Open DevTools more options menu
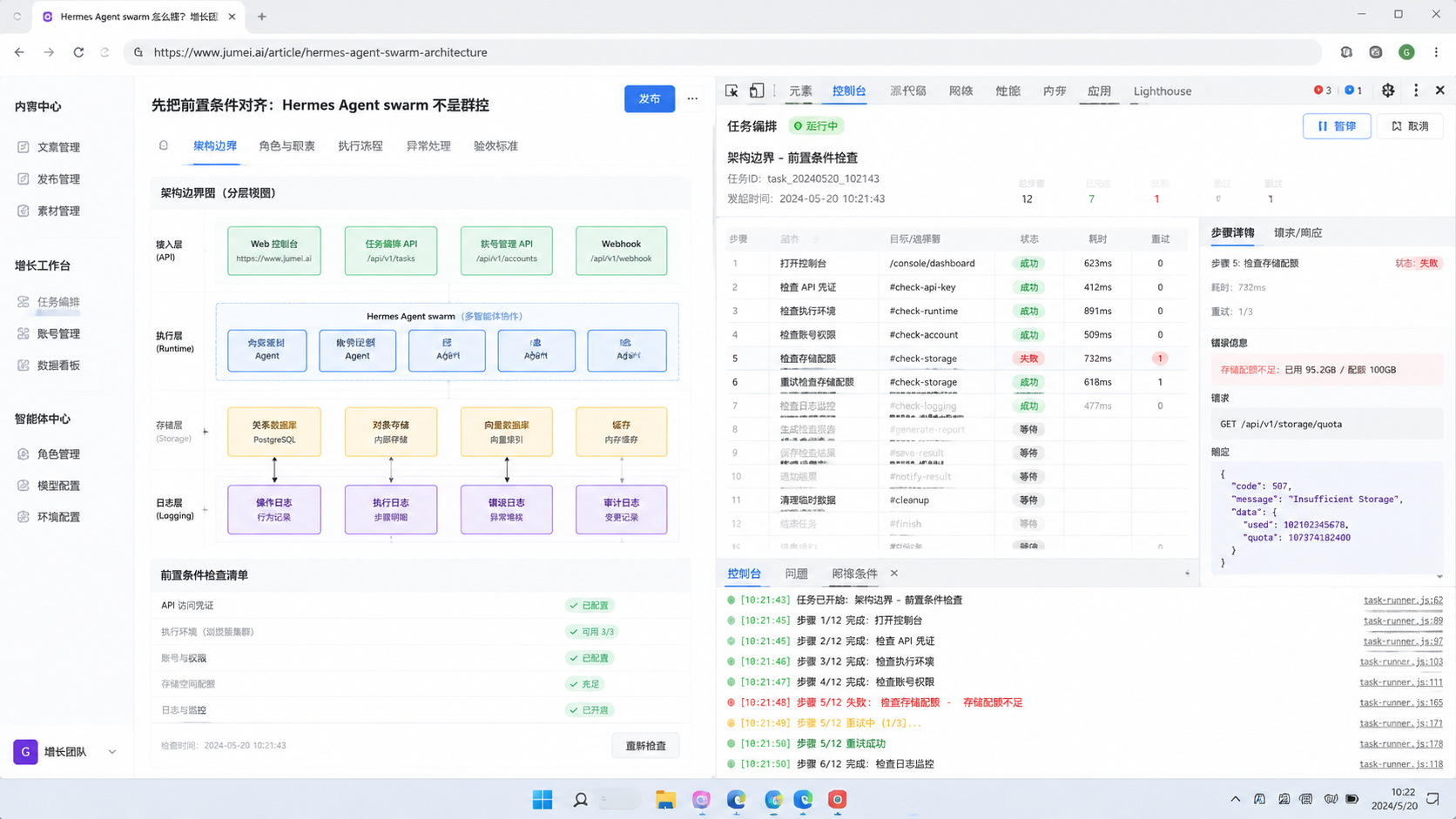 click(1416, 91)
